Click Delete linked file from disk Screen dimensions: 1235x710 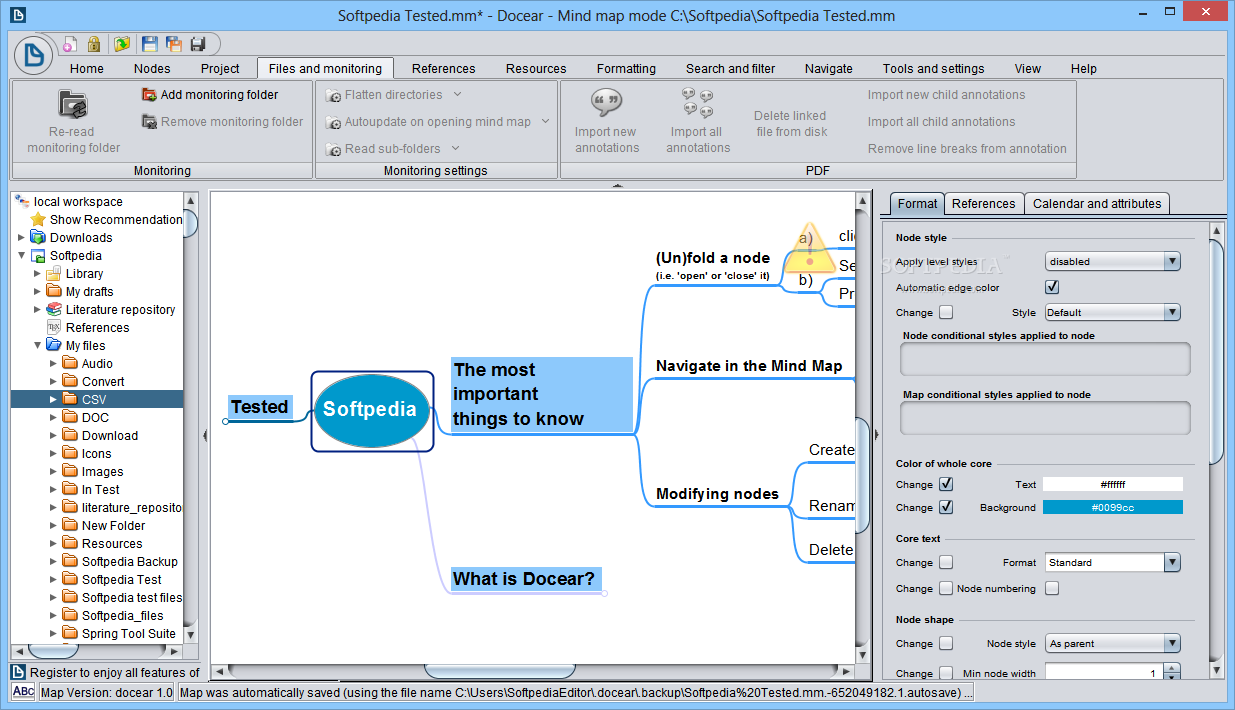pyautogui.click(x=790, y=123)
